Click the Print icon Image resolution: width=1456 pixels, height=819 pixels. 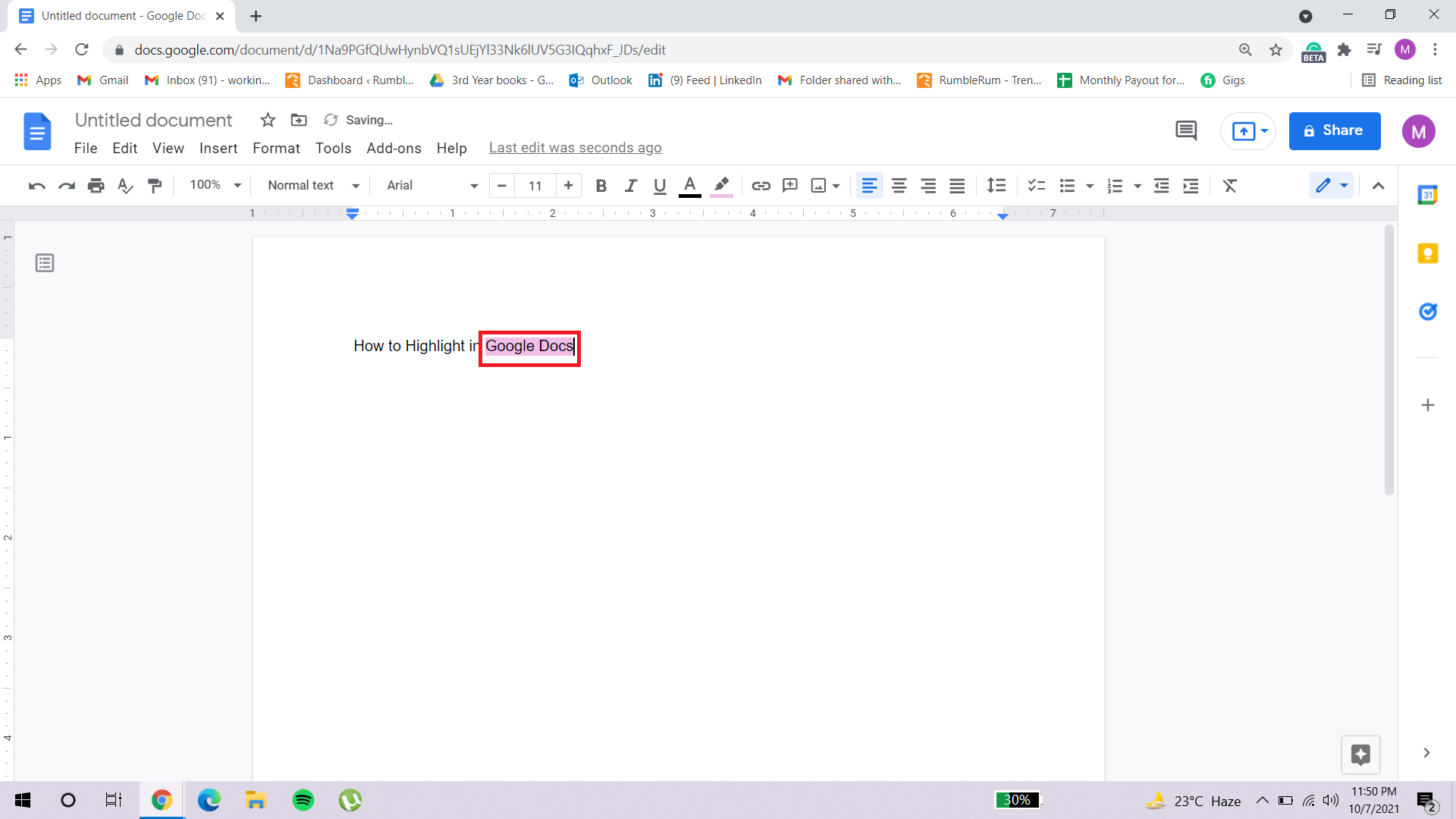tap(96, 186)
